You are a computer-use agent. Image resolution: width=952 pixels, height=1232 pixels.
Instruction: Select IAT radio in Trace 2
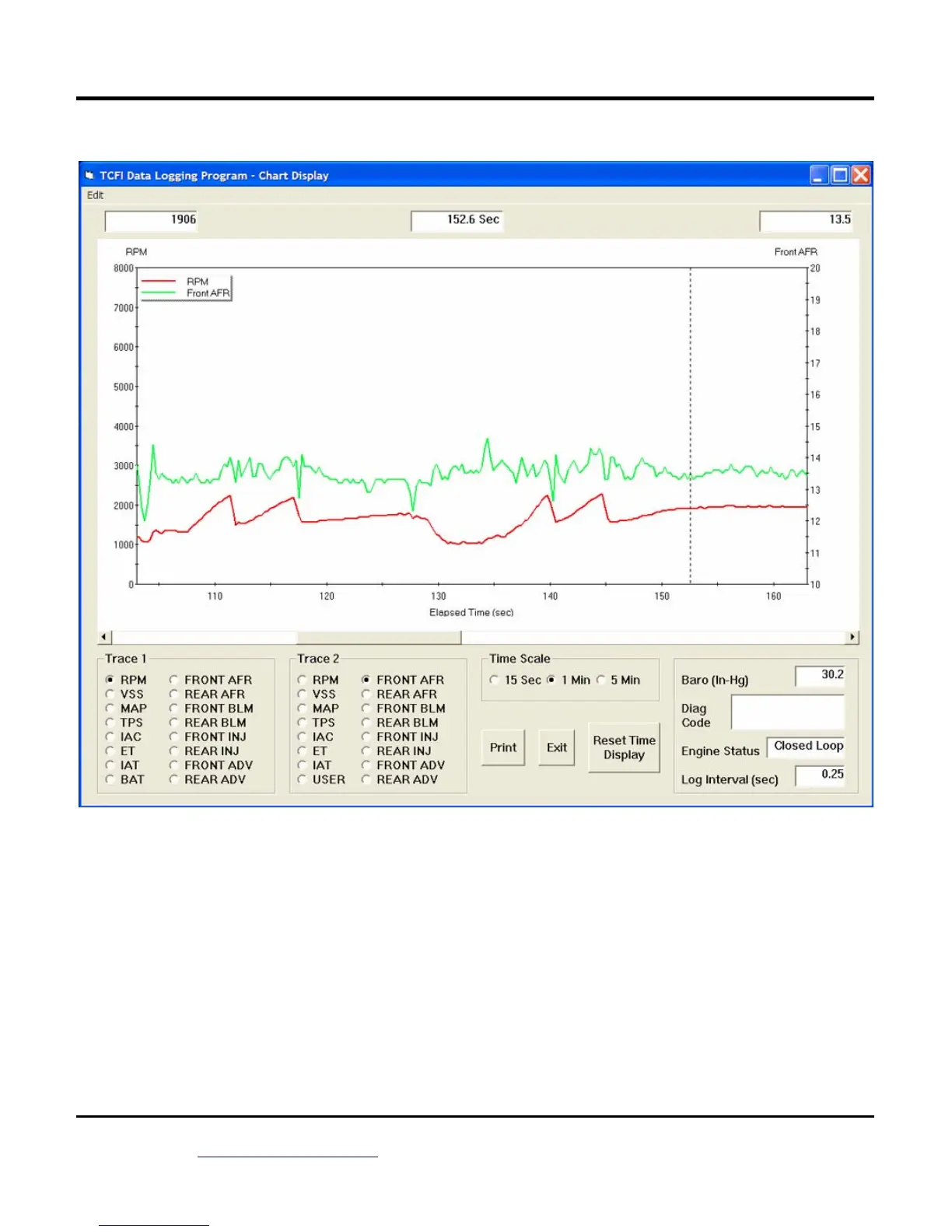[302, 765]
